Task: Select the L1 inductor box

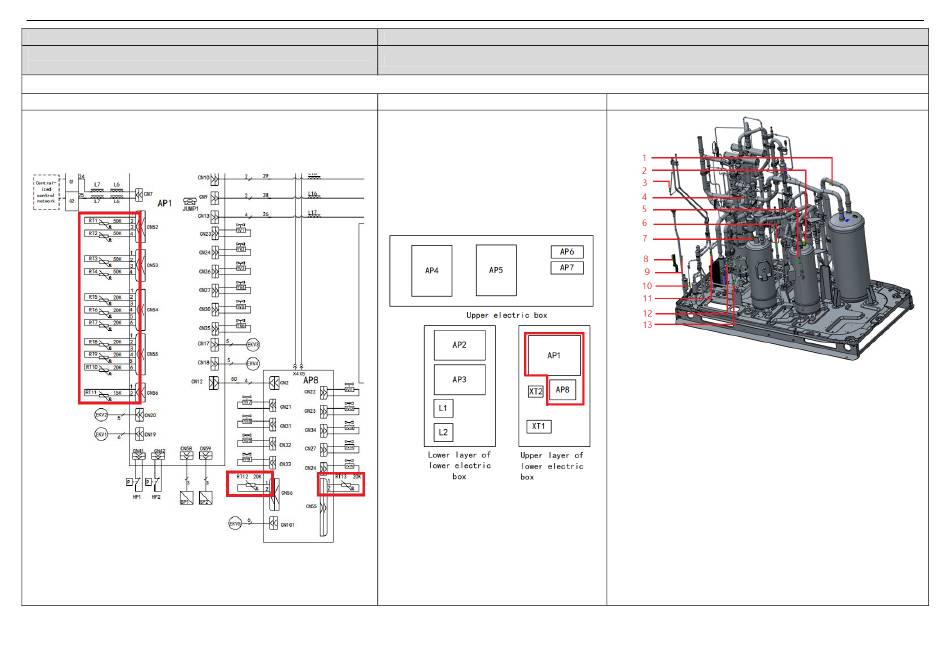Action: click(x=442, y=409)
